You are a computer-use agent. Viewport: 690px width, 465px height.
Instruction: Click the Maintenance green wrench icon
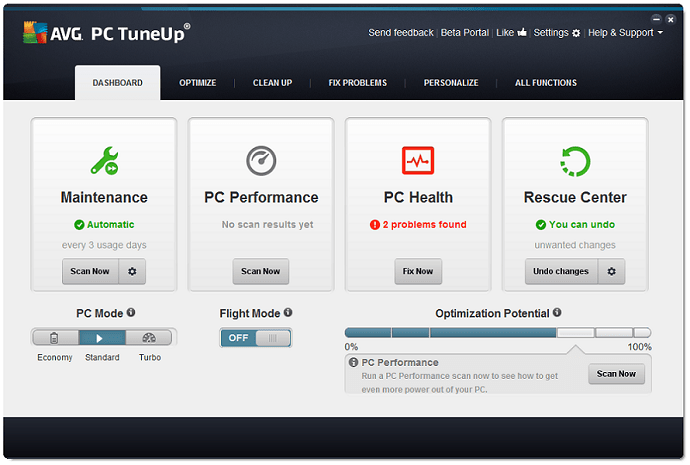click(x=105, y=161)
